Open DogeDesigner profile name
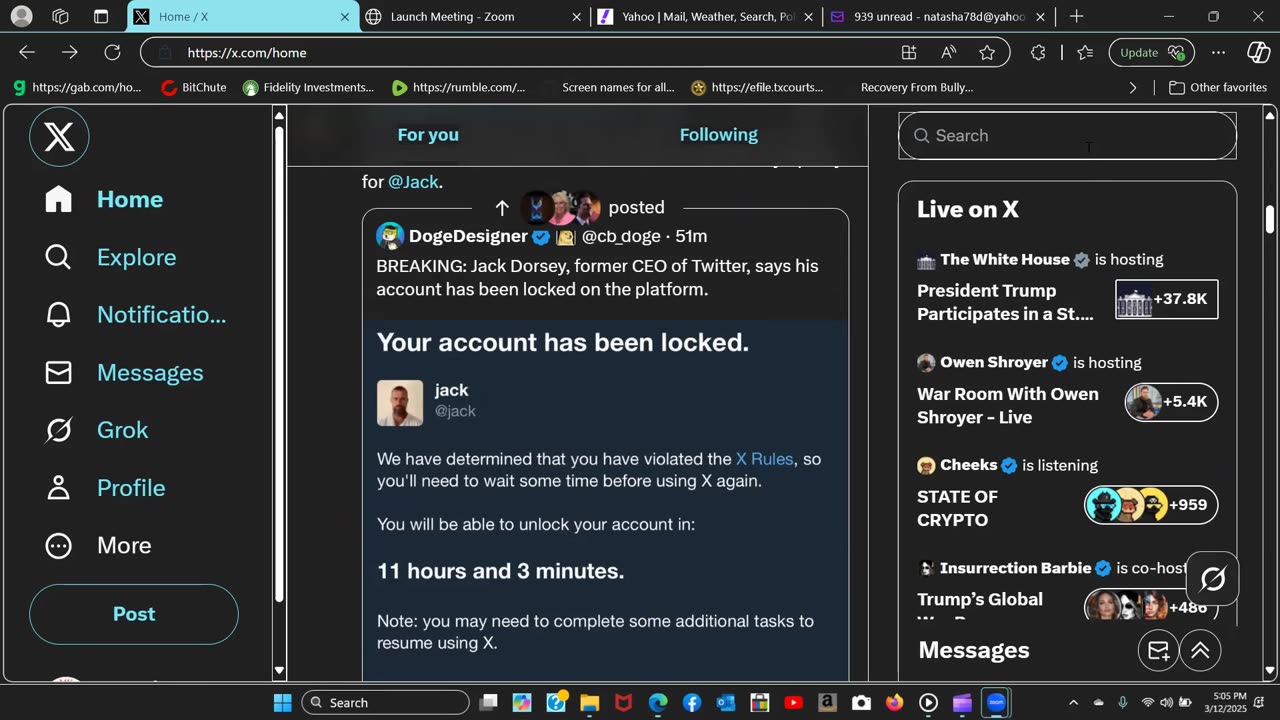 click(468, 236)
